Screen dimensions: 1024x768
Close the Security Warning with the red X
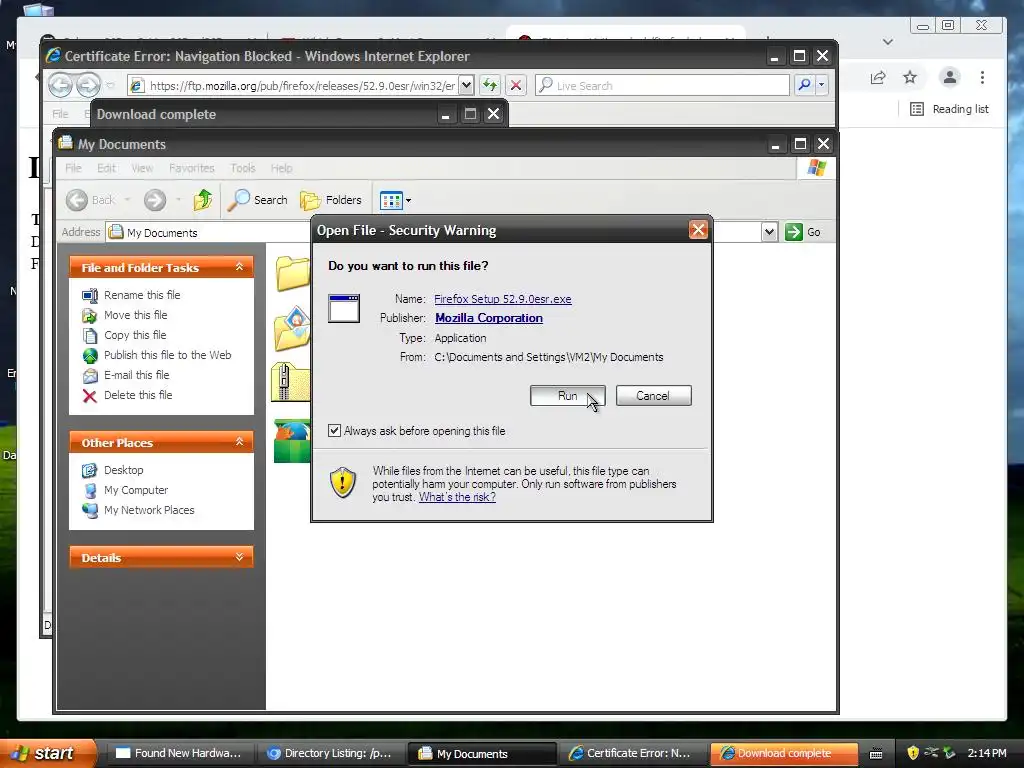(x=698, y=230)
